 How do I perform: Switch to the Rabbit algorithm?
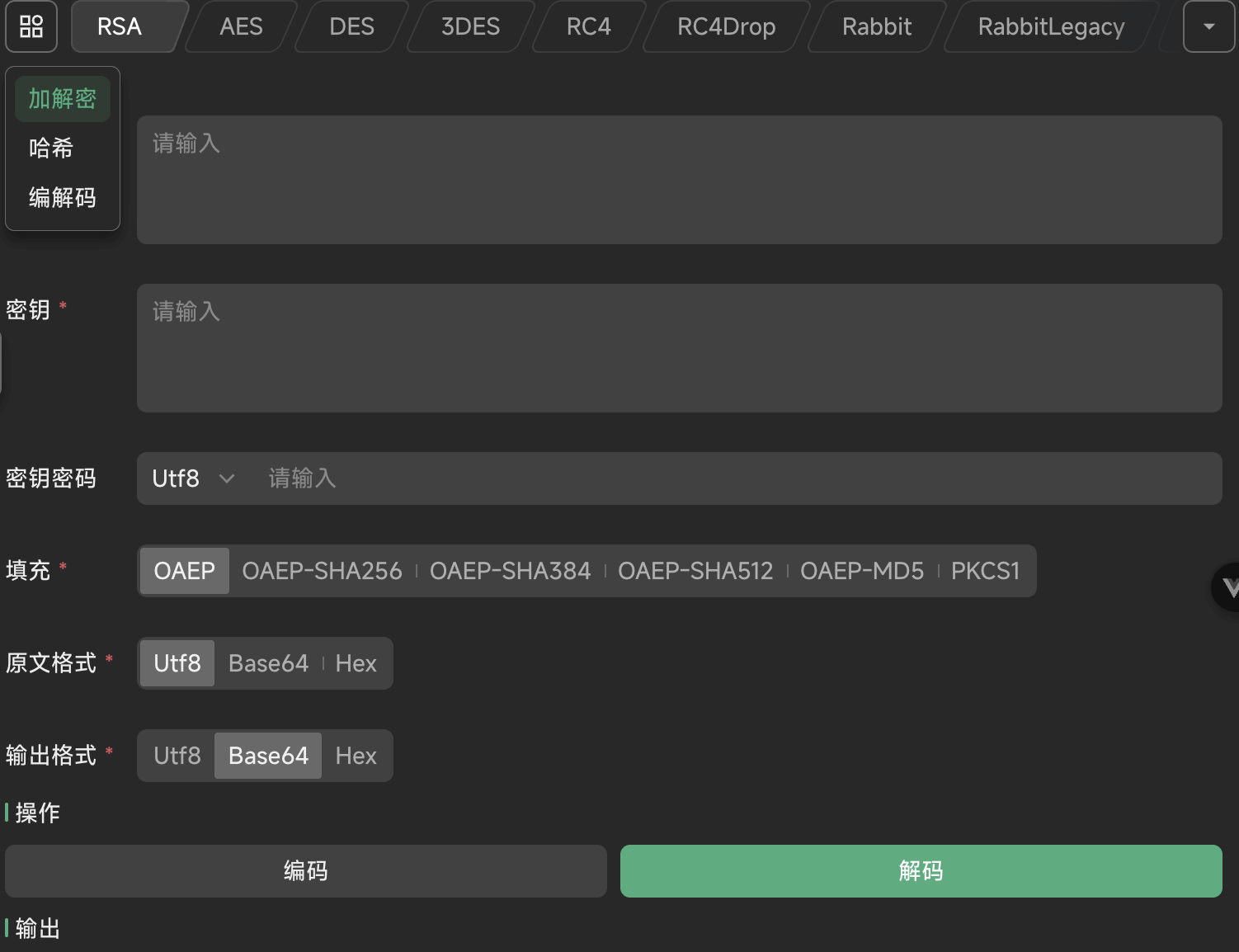coord(876,26)
